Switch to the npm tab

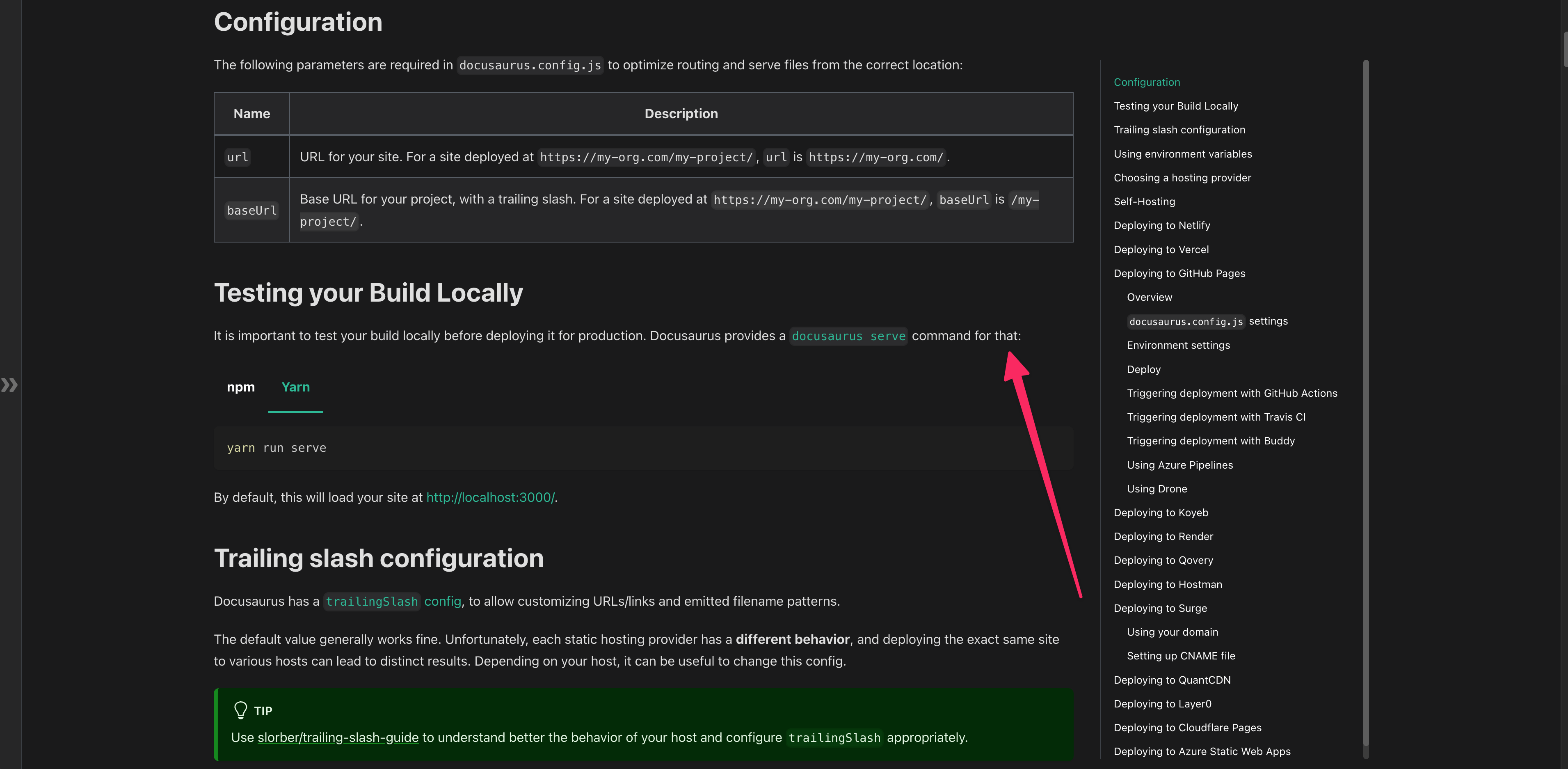[x=240, y=387]
